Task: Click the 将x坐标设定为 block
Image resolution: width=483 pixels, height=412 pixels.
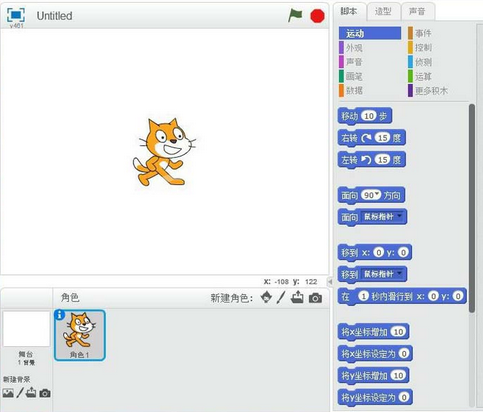Action: [375, 353]
